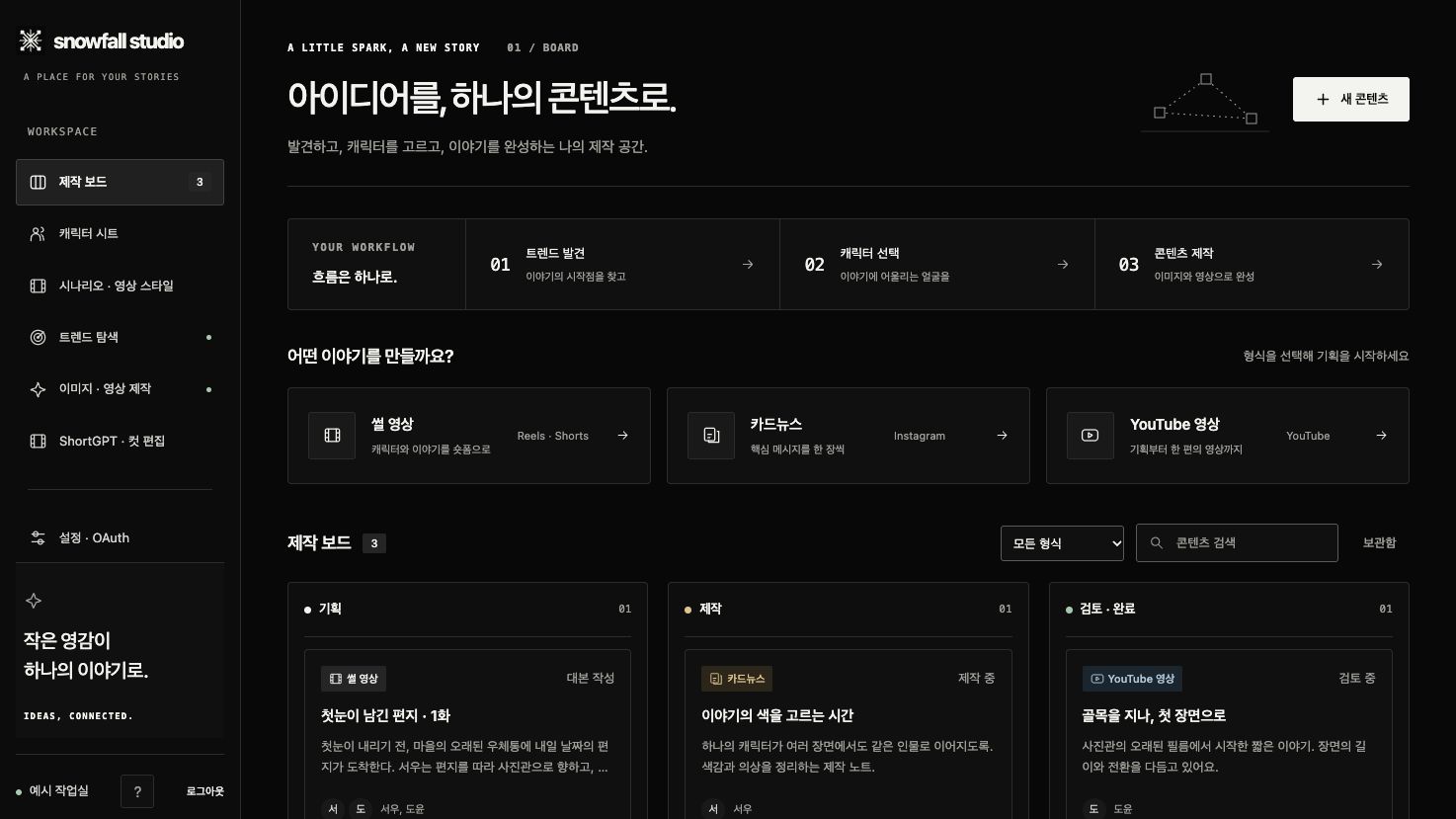Click the triangle node illustration in header

pos(1205,101)
